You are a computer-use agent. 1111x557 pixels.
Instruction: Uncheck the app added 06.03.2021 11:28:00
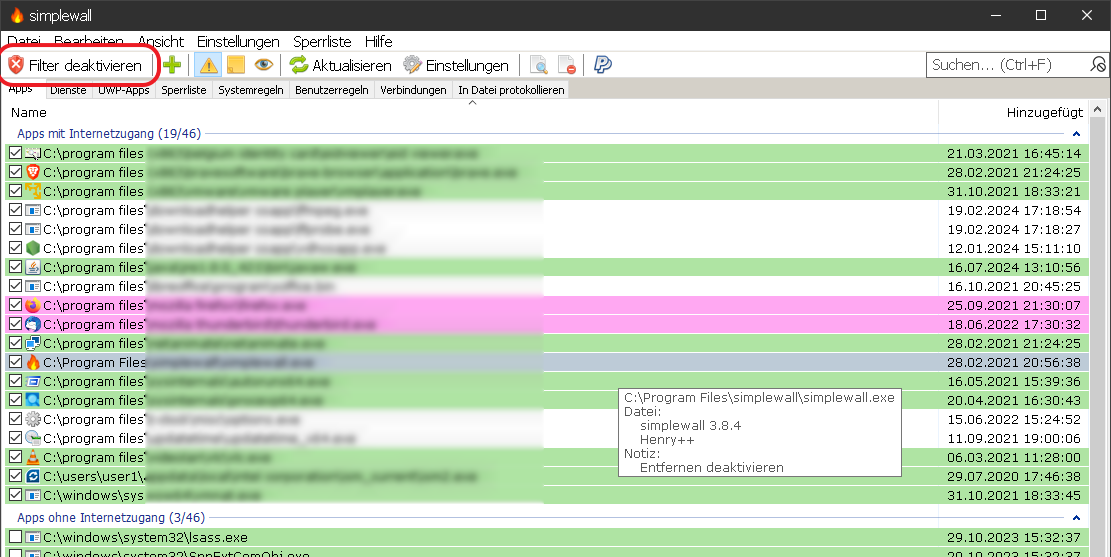point(15,457)
